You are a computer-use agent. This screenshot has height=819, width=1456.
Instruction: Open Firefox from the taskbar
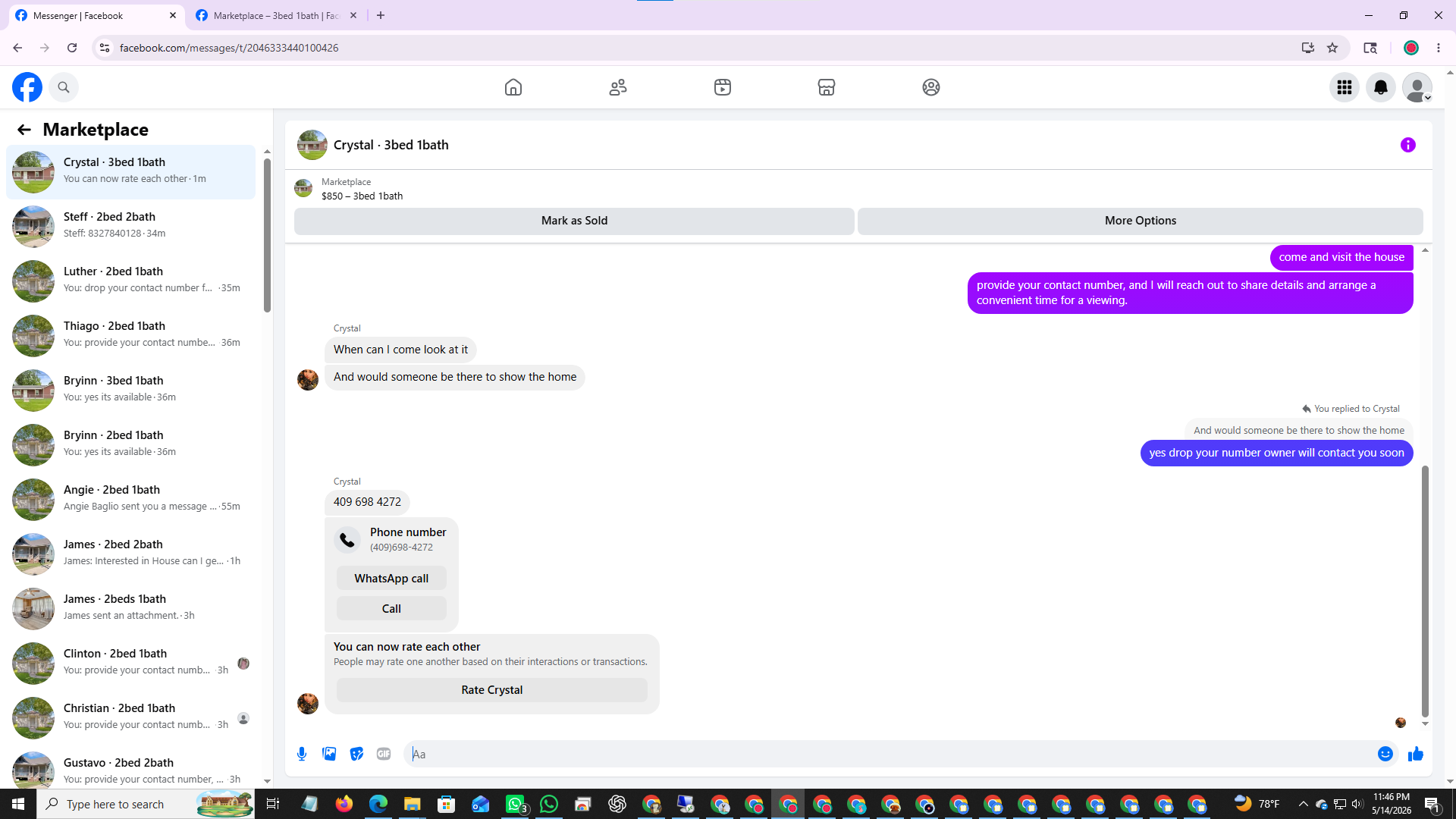[344, 804]
